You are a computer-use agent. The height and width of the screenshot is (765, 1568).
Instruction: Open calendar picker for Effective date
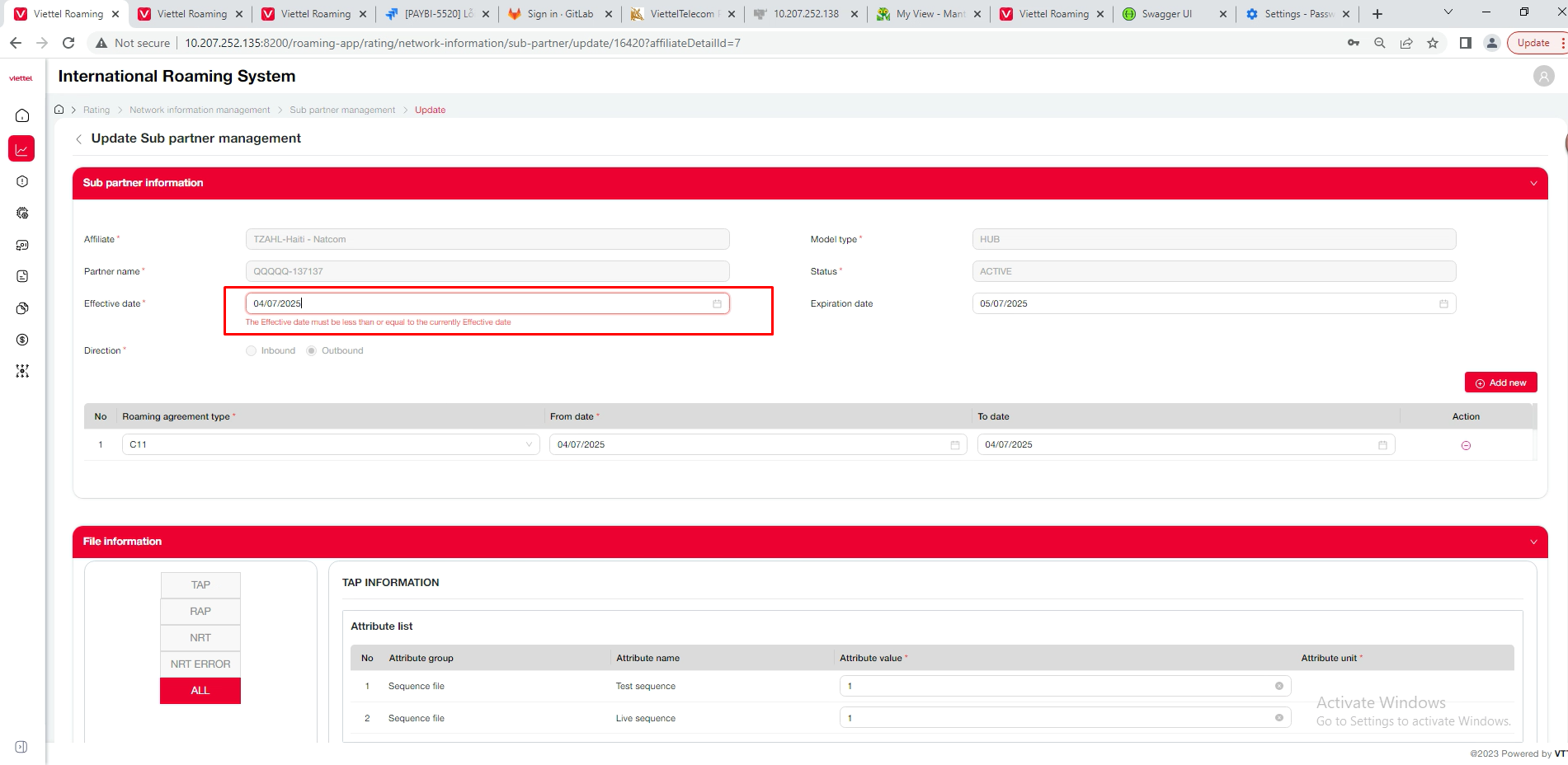point(717,304)
